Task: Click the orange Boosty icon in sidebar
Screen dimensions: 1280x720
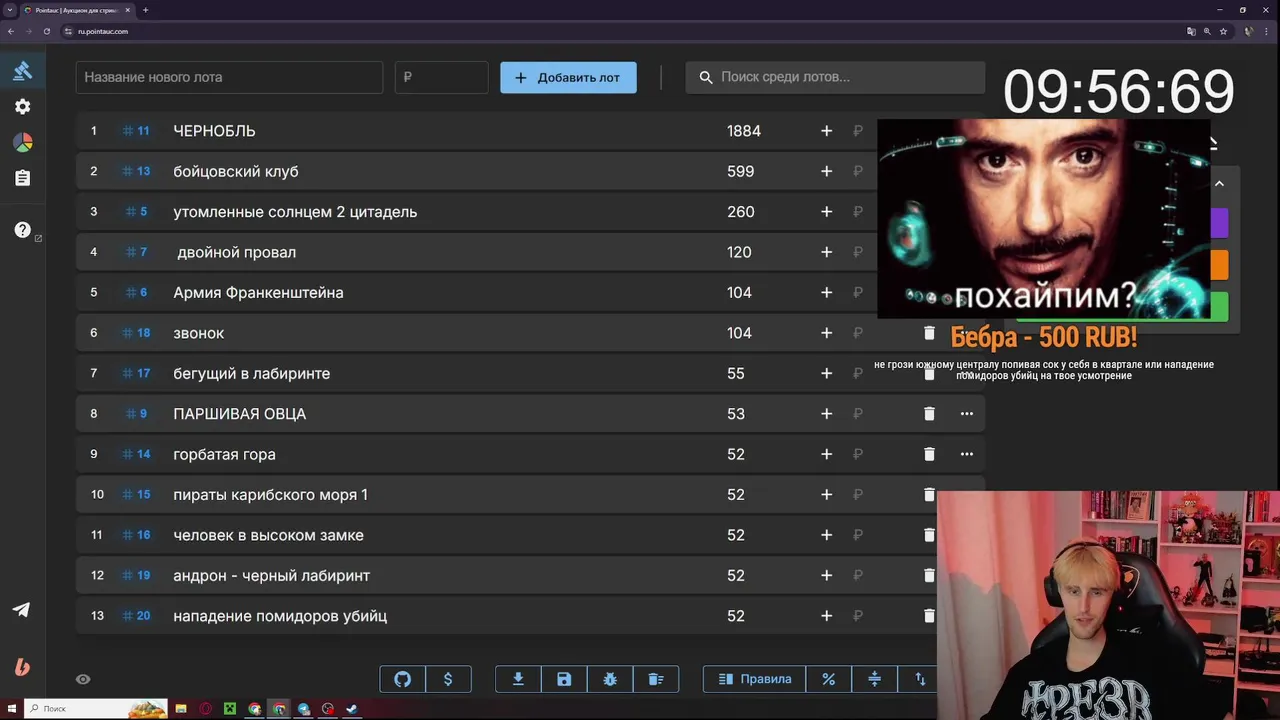Action: pyautogui.click(x=21, y=667)
